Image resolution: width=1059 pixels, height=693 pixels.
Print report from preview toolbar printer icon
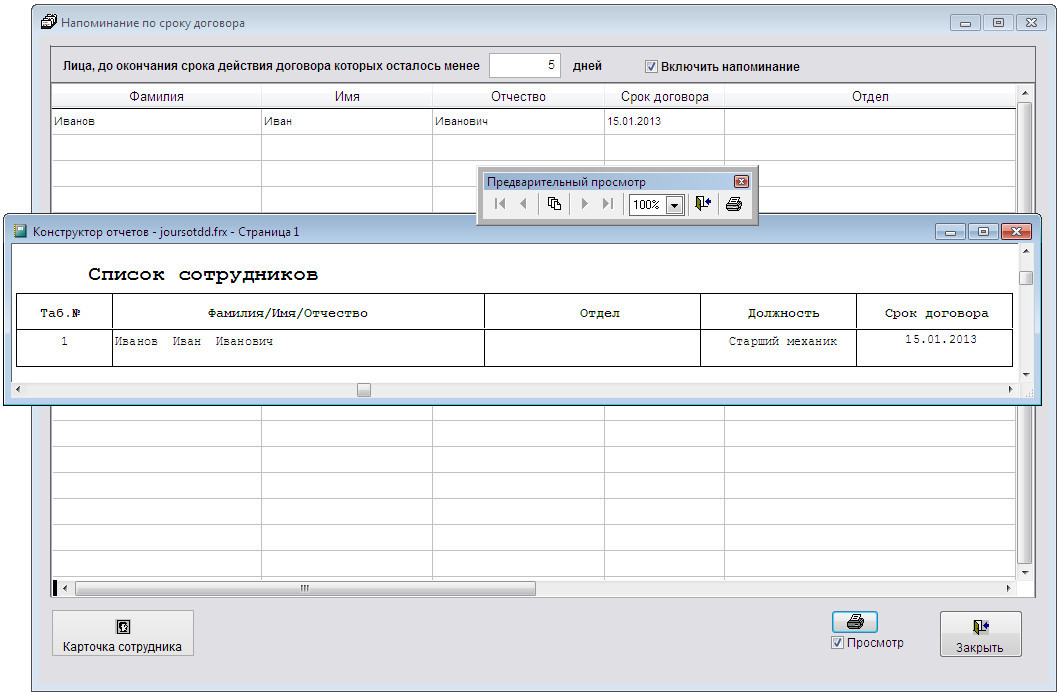(x=734, y=204)
